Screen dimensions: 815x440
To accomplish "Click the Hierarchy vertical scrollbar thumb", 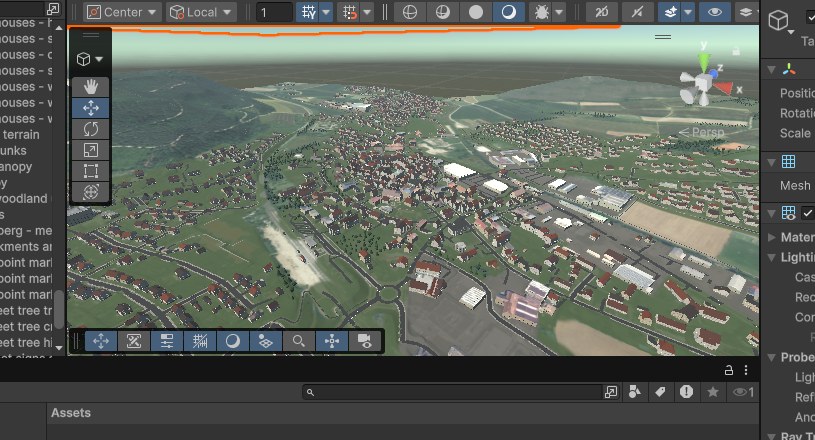I will tap(59, 309).
